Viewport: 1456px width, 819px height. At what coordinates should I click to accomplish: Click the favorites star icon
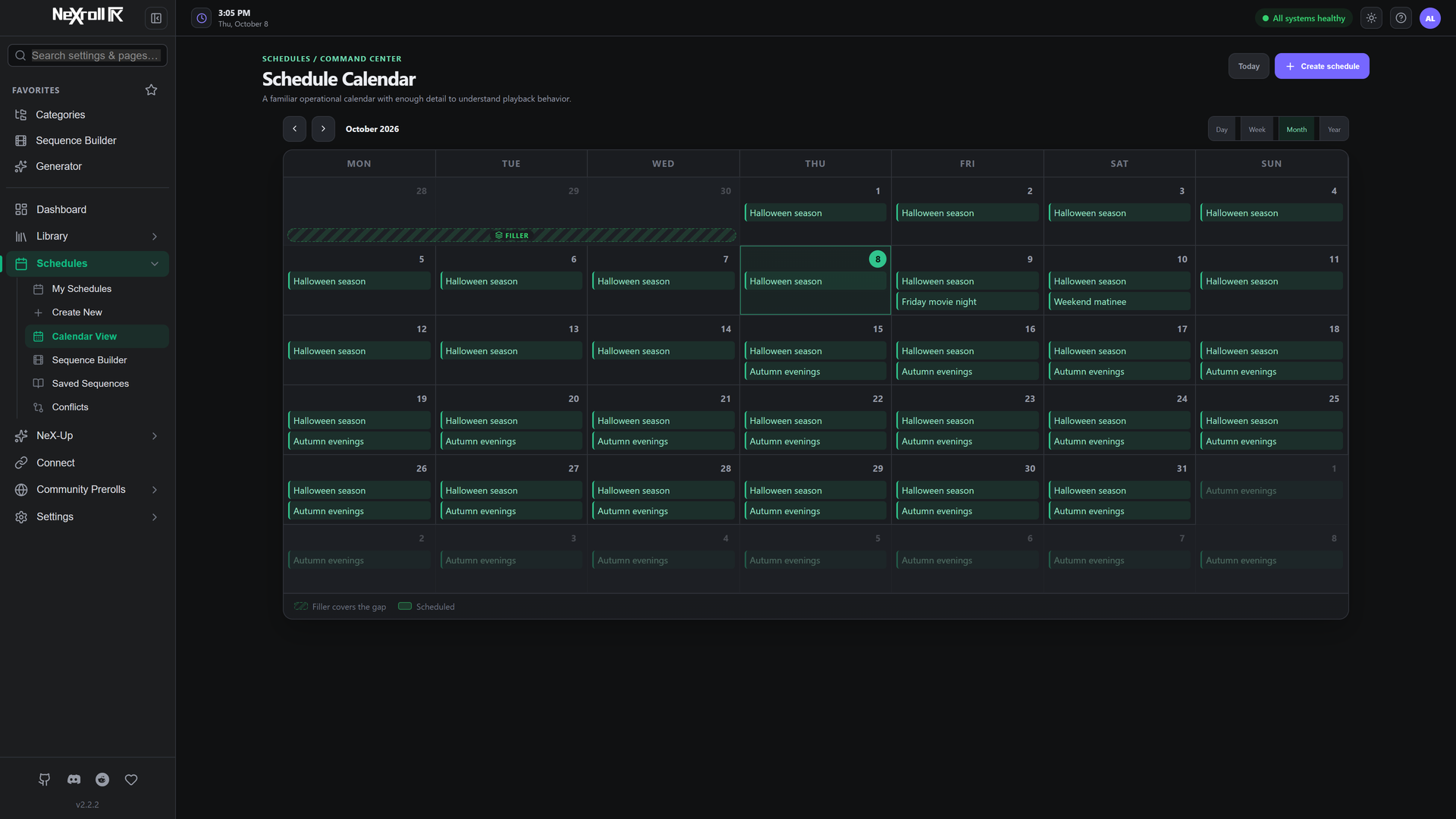152,90
